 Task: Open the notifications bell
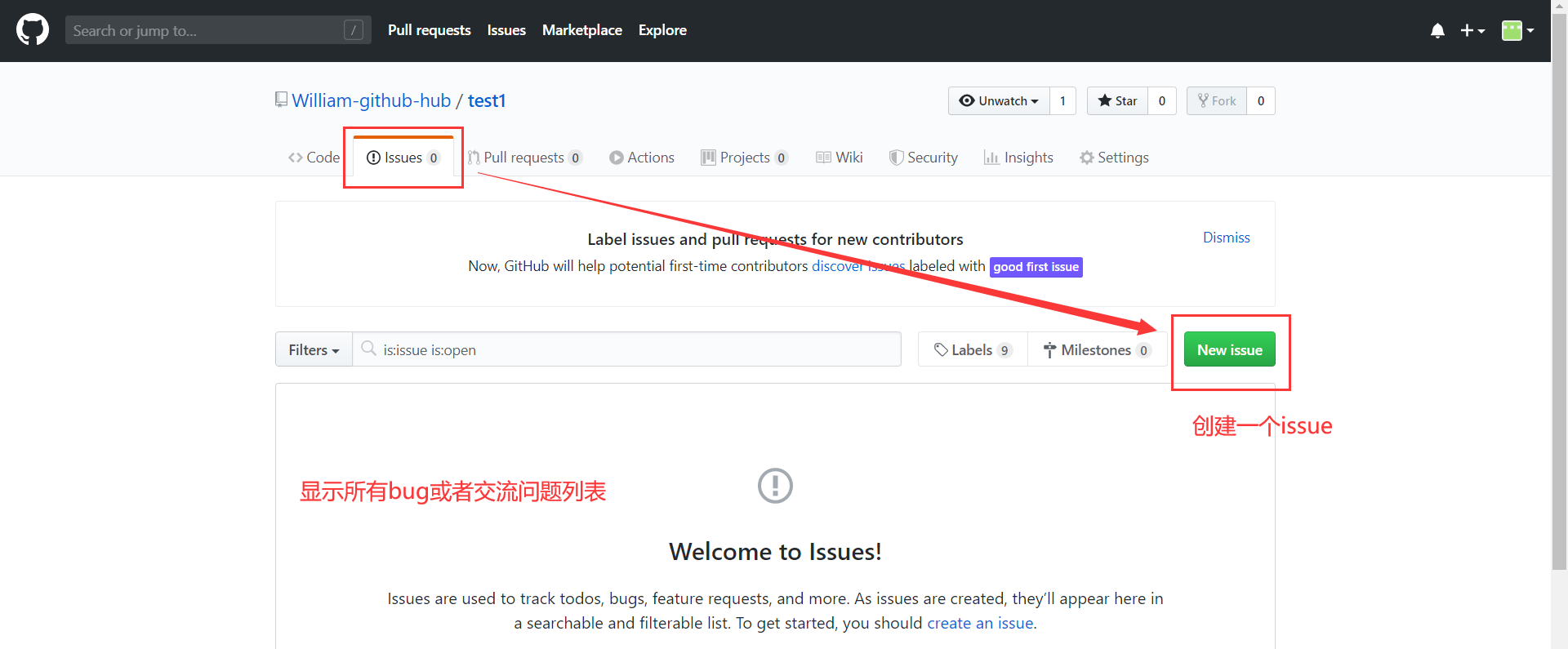(1437, 31)
